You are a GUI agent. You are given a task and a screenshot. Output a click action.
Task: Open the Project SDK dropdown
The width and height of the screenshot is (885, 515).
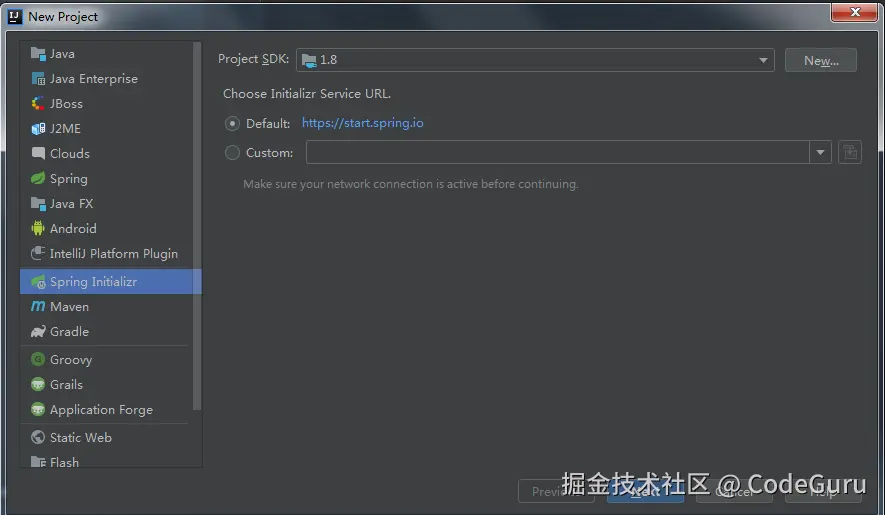[x=535, y=60]
